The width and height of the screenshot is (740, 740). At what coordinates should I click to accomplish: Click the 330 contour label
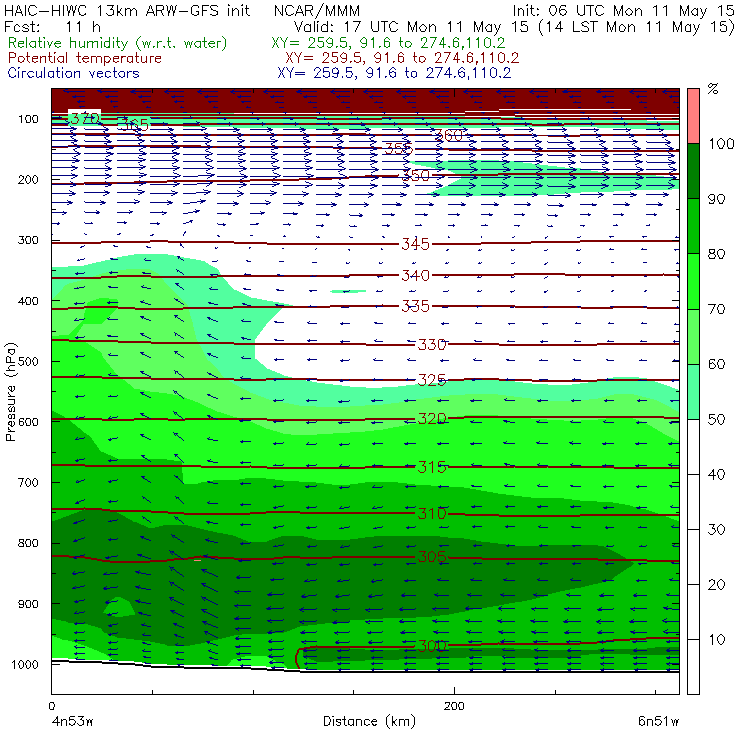click(432, 345)
